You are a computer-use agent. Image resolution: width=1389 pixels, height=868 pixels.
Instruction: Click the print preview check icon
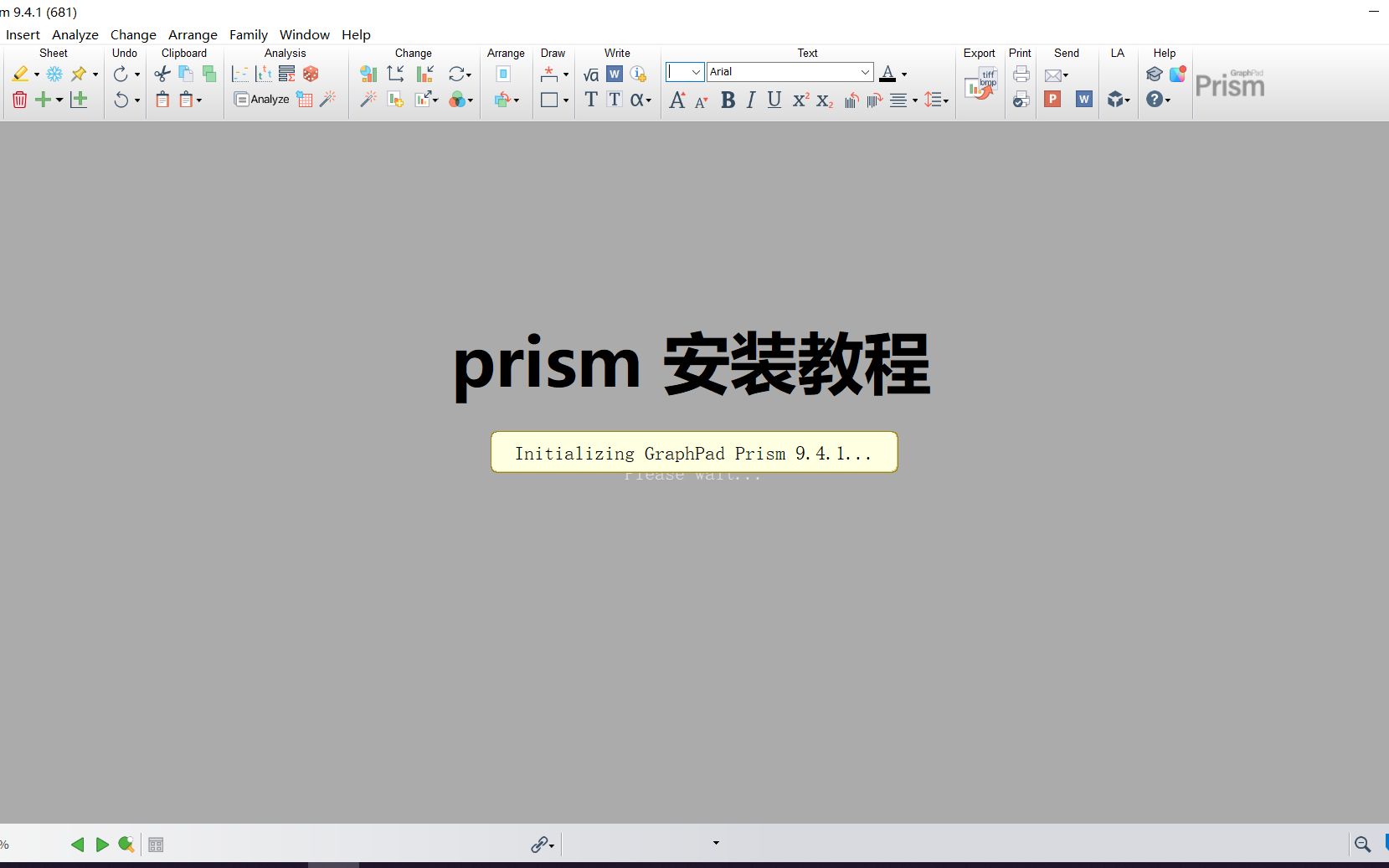point(1021,100)
